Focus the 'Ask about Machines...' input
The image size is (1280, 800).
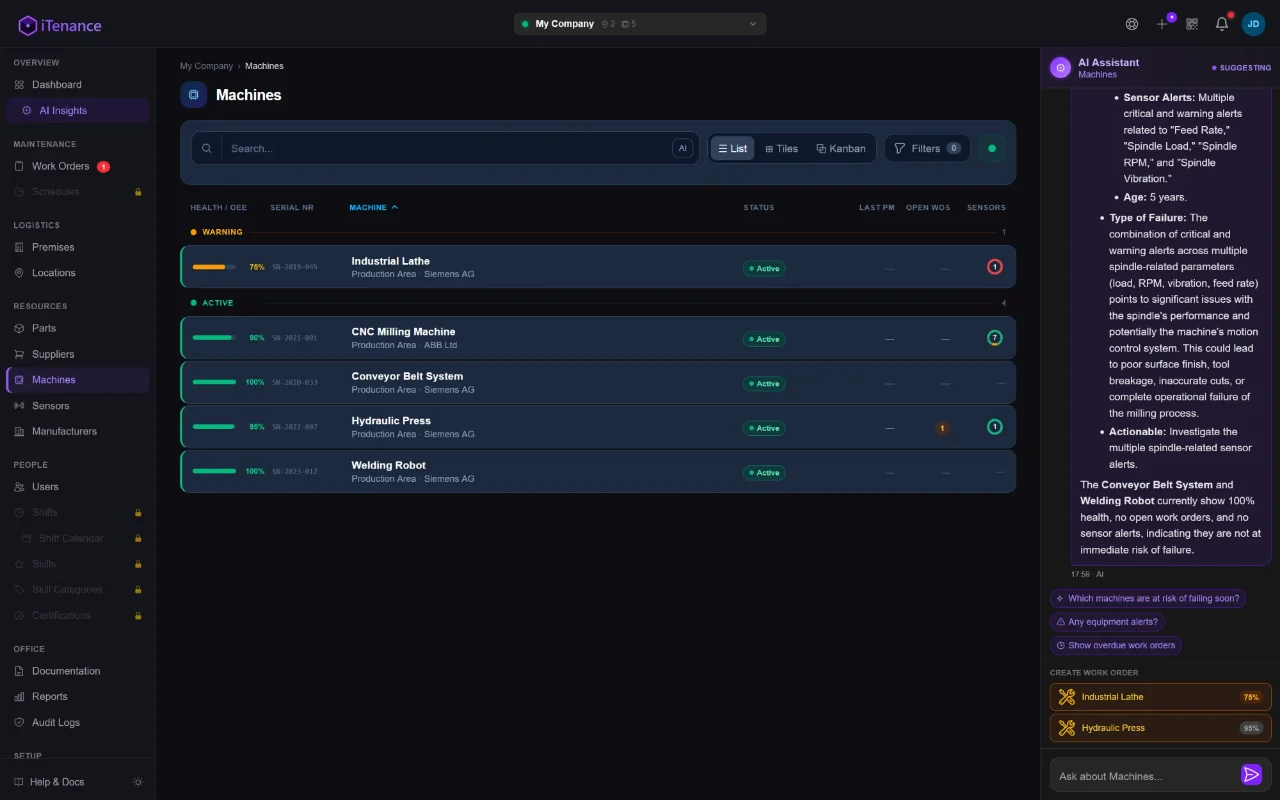(1145, 776)
